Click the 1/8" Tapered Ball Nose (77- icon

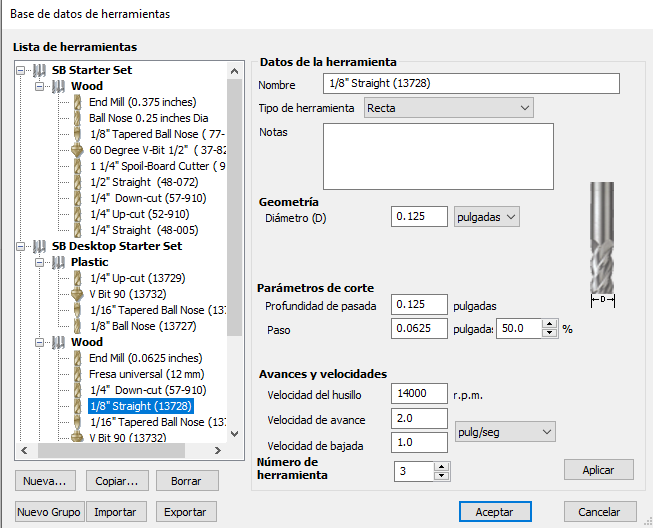(77, 134)
